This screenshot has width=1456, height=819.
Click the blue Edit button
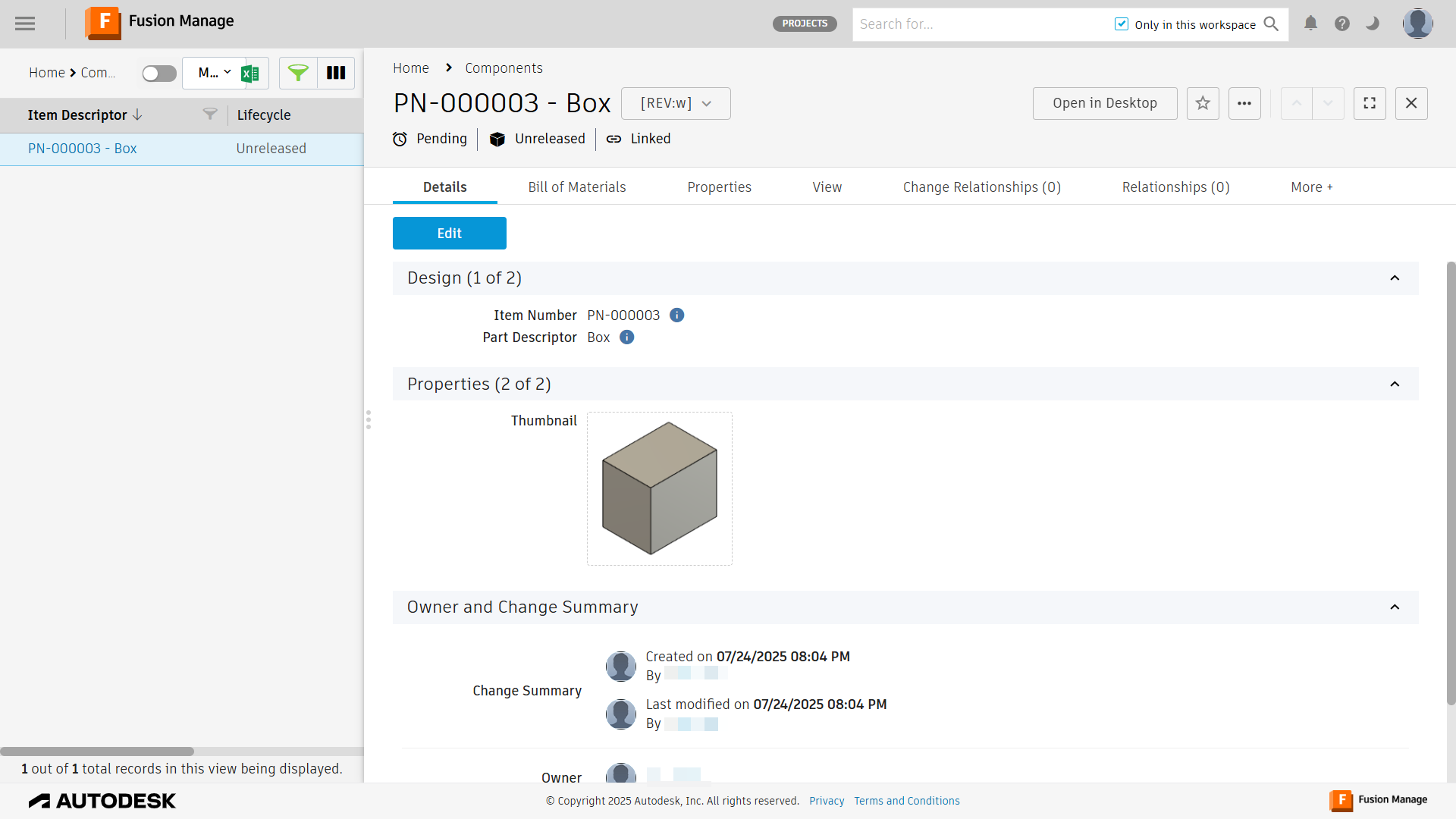click(449, 234)
